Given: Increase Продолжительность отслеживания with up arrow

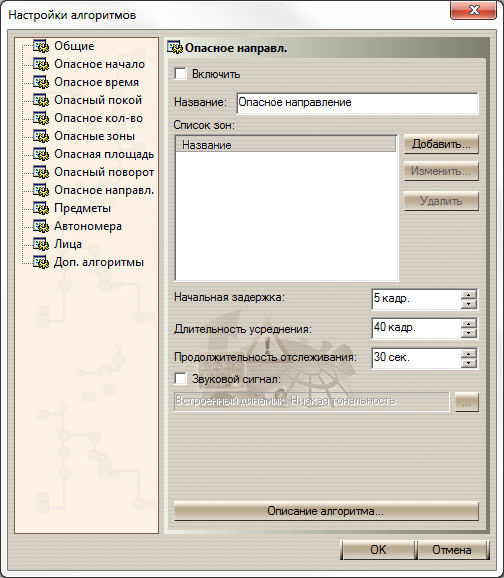Looking at the screenshot, I should click(x=469, y=354).
